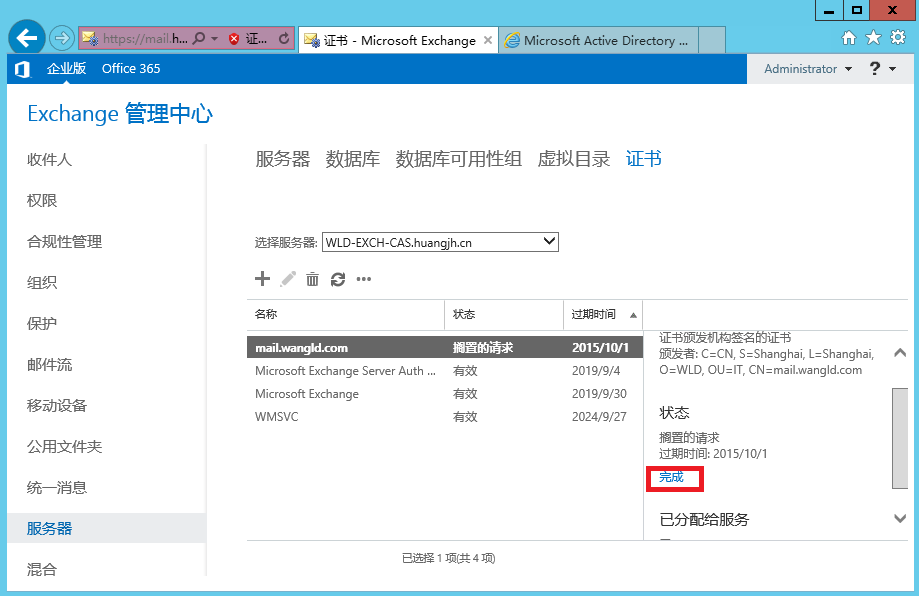Select the Microsoft Exchange certificate row expiring 2019/9/30

[445, 394]
